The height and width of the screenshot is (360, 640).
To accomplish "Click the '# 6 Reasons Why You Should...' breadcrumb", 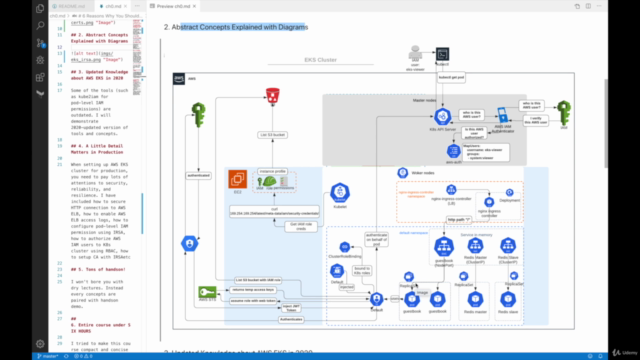I will coord(108,16).
